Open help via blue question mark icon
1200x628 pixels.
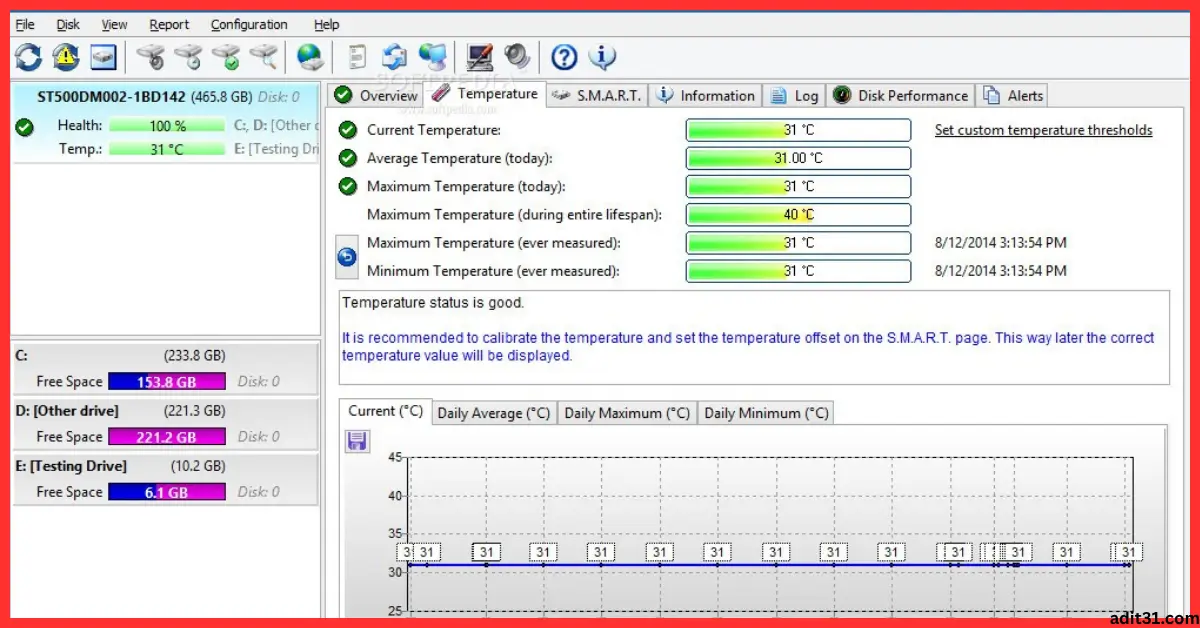[x=564, y=57]
